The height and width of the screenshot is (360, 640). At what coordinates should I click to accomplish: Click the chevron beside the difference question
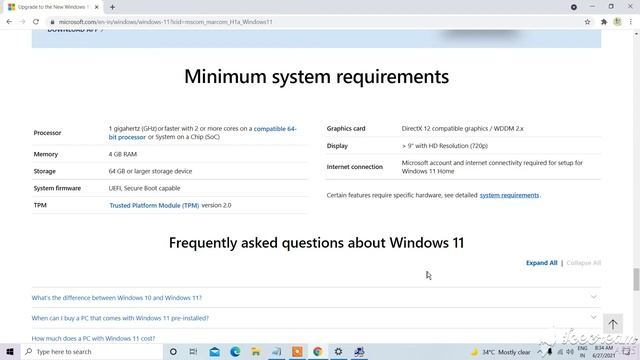(x=593, y=297)
